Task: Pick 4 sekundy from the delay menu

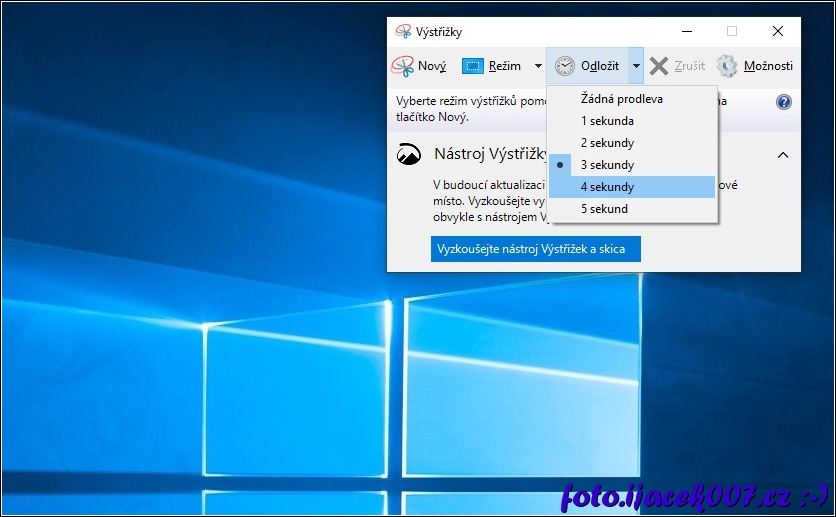Action: tap(607, 187)
